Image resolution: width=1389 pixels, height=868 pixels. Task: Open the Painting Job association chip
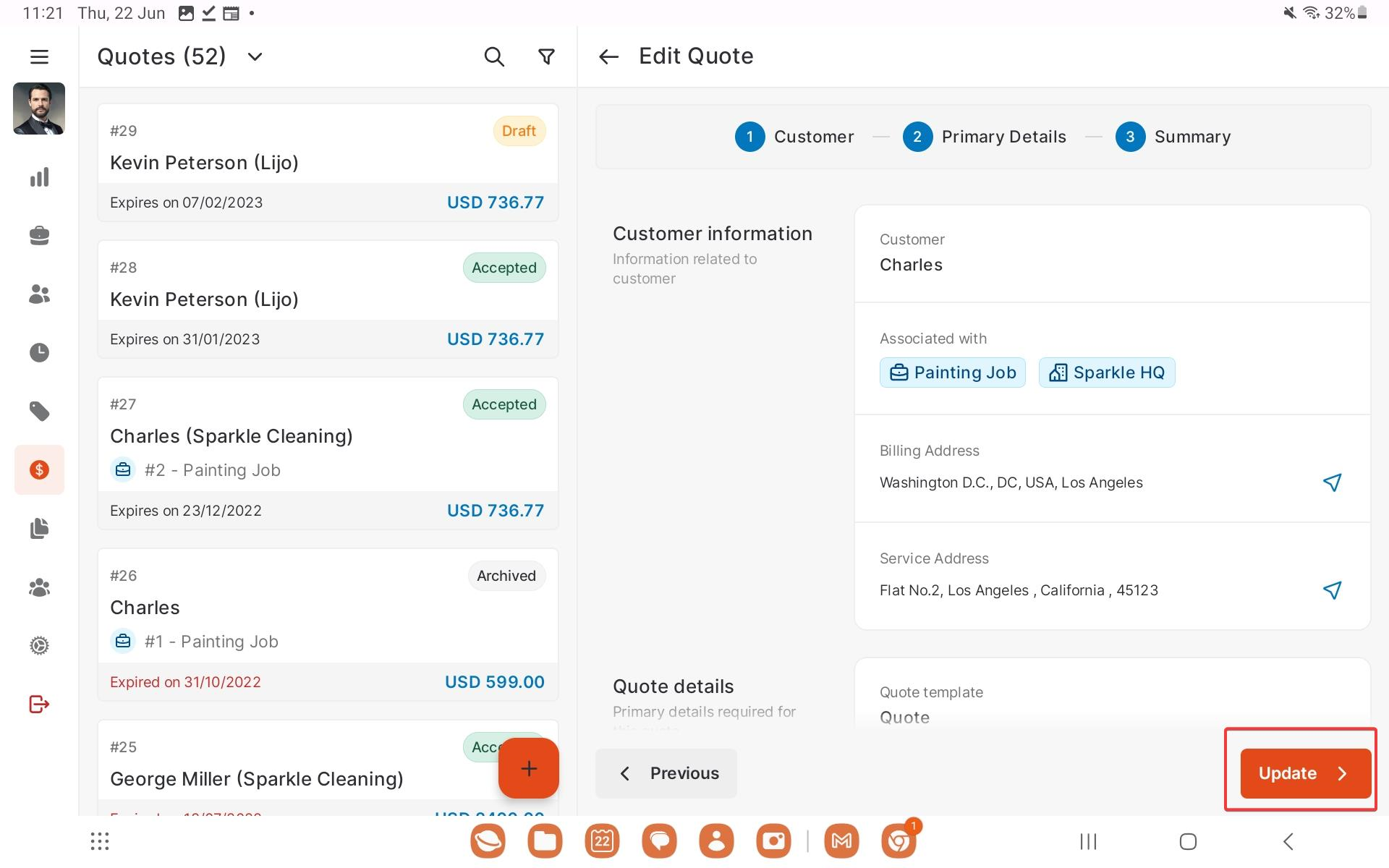coord(952,373)
